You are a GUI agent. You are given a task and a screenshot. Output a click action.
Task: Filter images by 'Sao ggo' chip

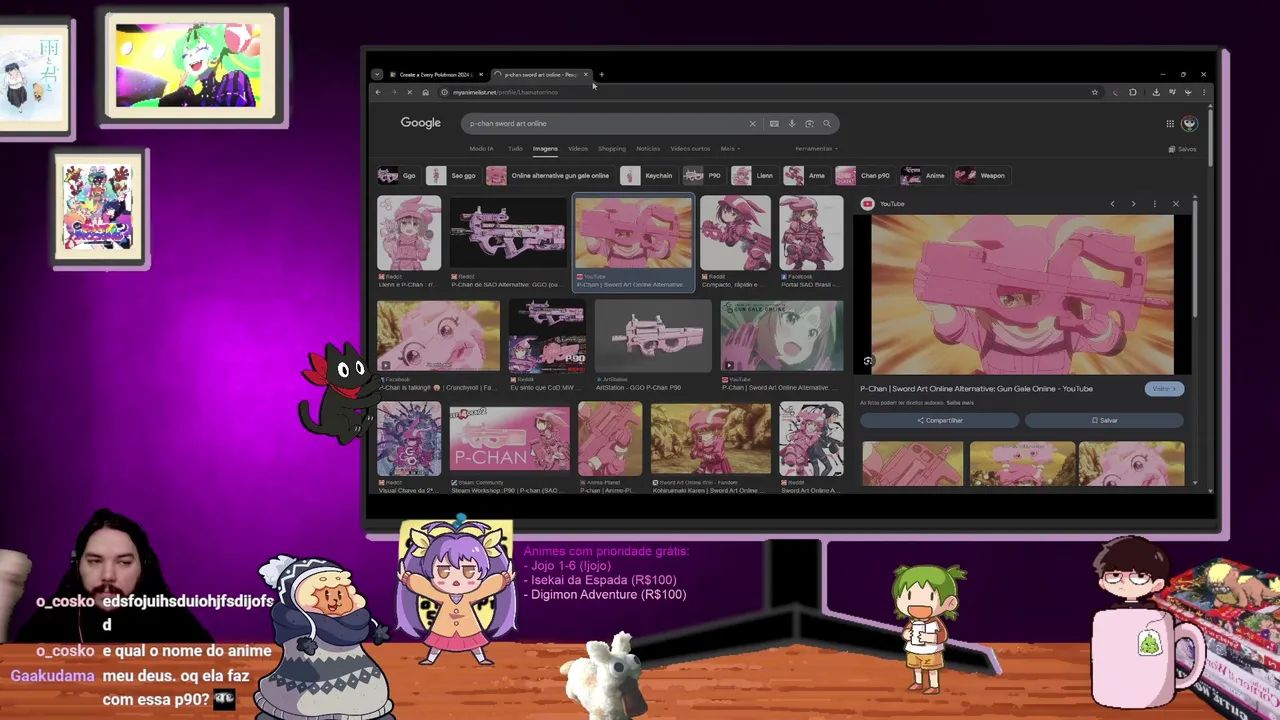coord(452,176)
